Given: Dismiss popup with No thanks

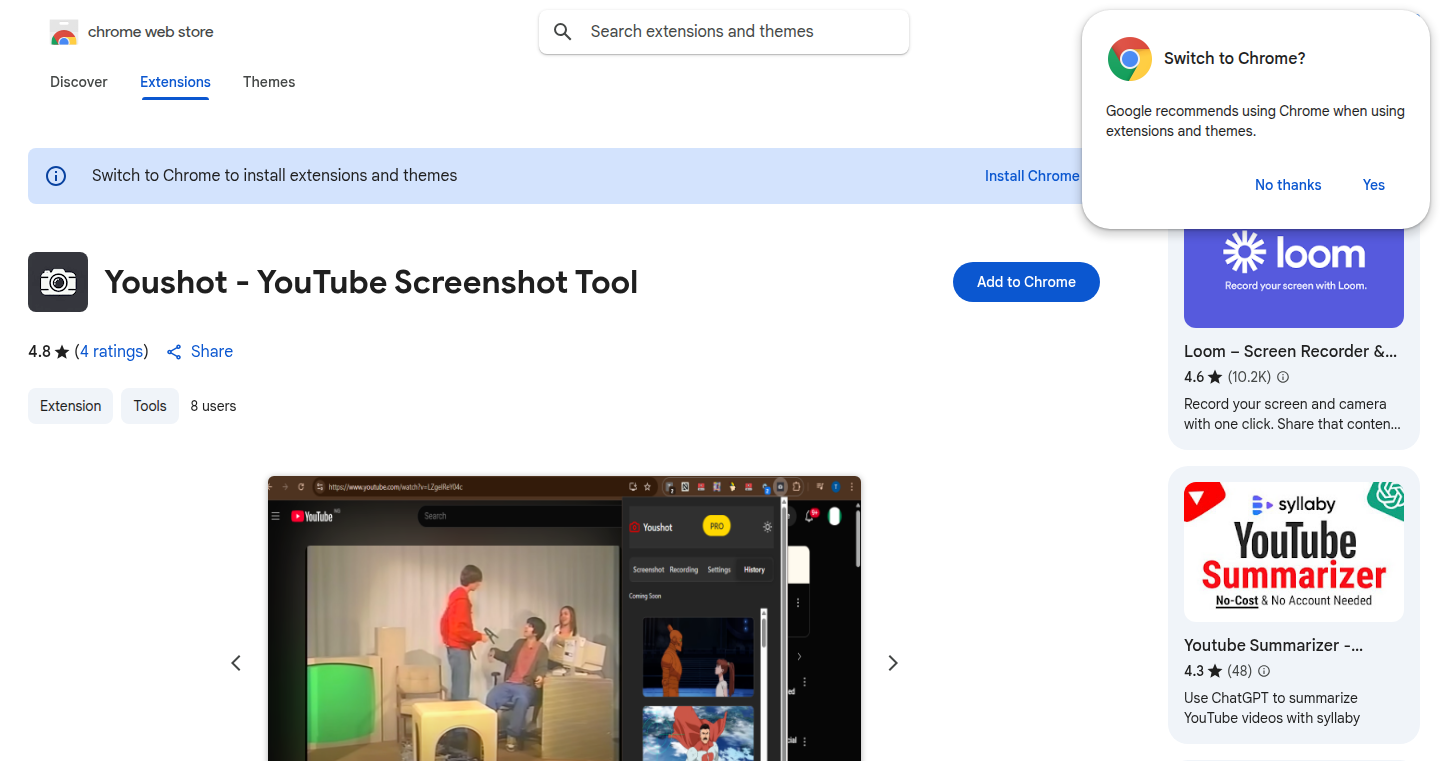Looking at the screenshot, I should [1288, 185].
